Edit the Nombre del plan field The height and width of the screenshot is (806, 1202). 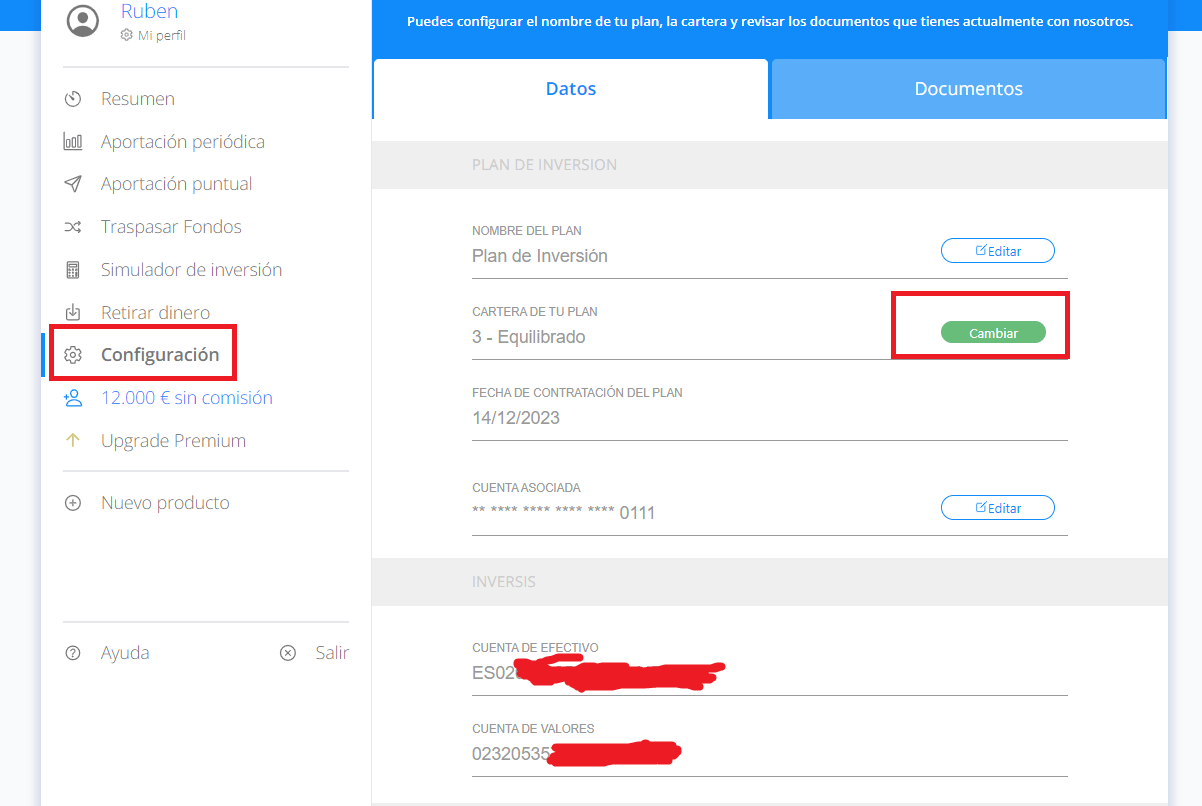[x=998, y=251]
